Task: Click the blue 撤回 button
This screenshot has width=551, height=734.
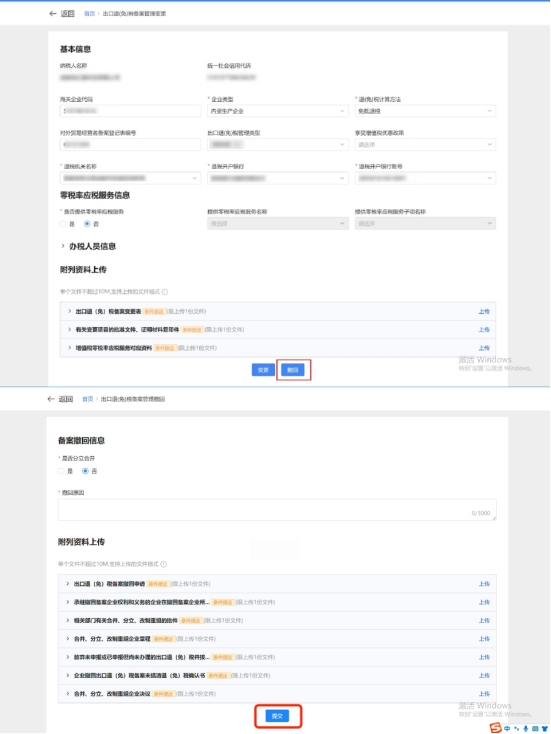Action: click(x=293, y=370)
